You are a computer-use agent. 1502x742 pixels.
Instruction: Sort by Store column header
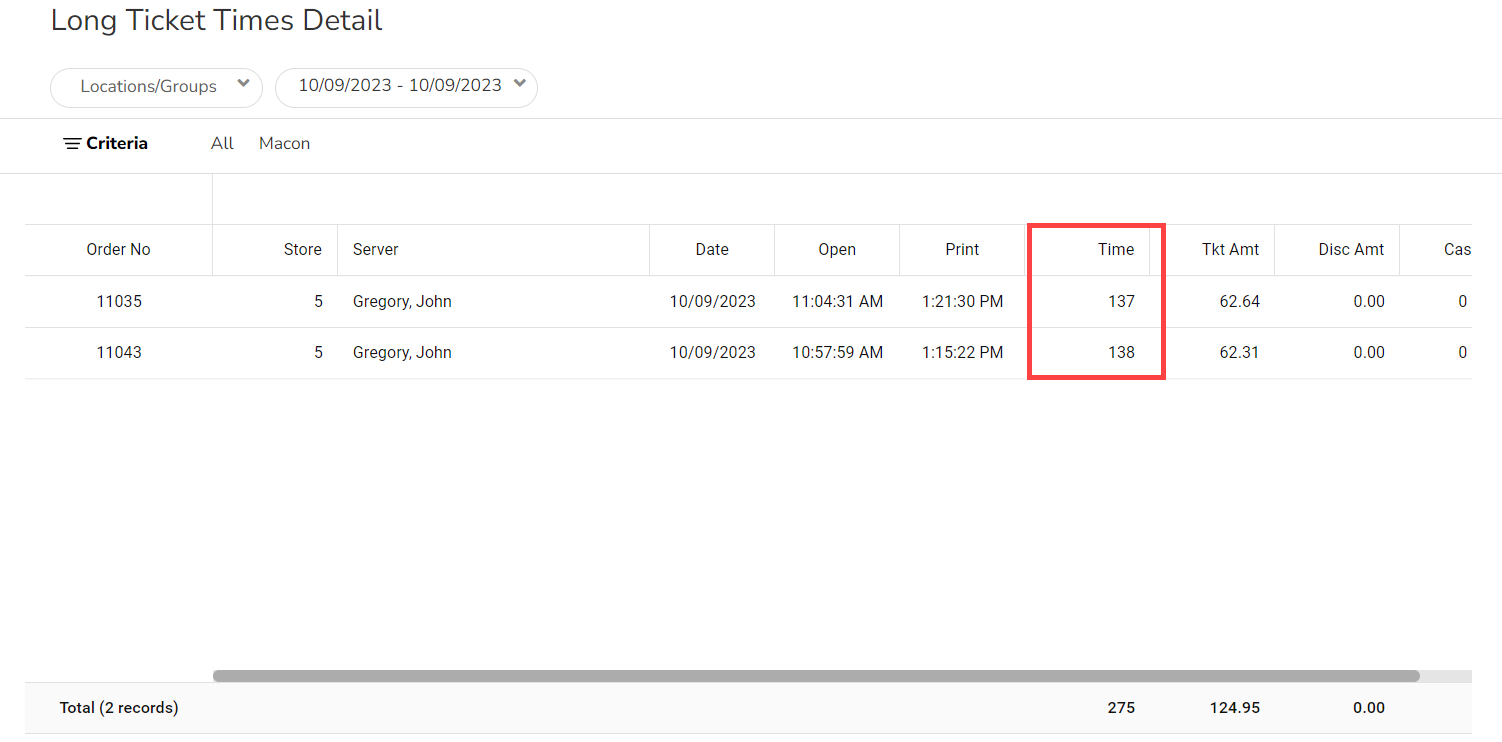pos(302,250)
